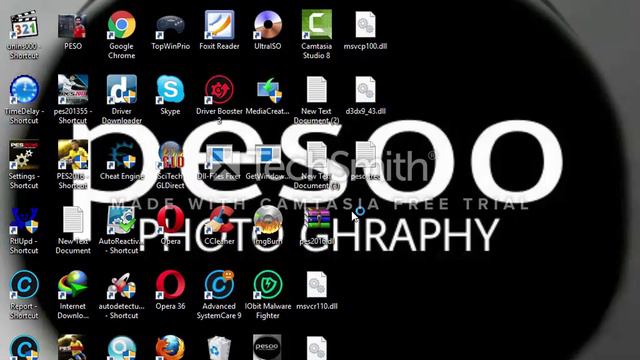This screenshot has height=360, width=640.
Task: Select New Text Document (2) file
Action: tap(317, 90)
